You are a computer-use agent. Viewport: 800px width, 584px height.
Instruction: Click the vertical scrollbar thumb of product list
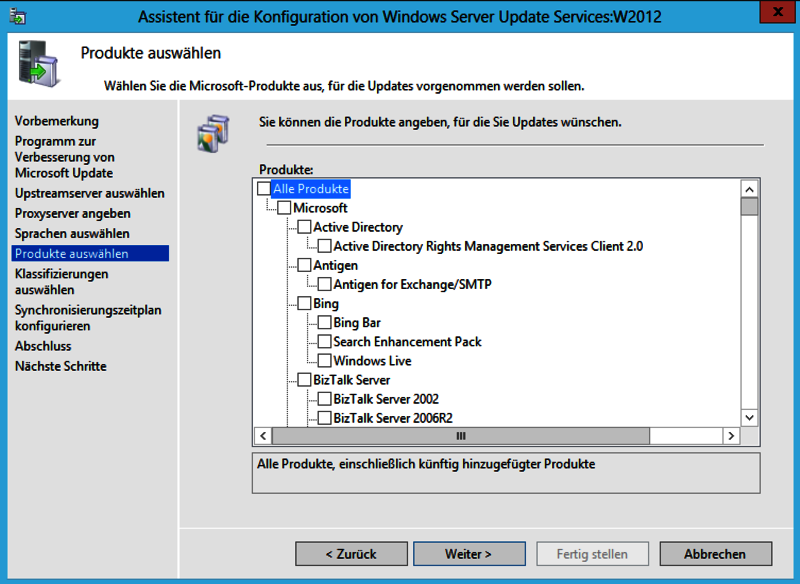pos(749,207)
